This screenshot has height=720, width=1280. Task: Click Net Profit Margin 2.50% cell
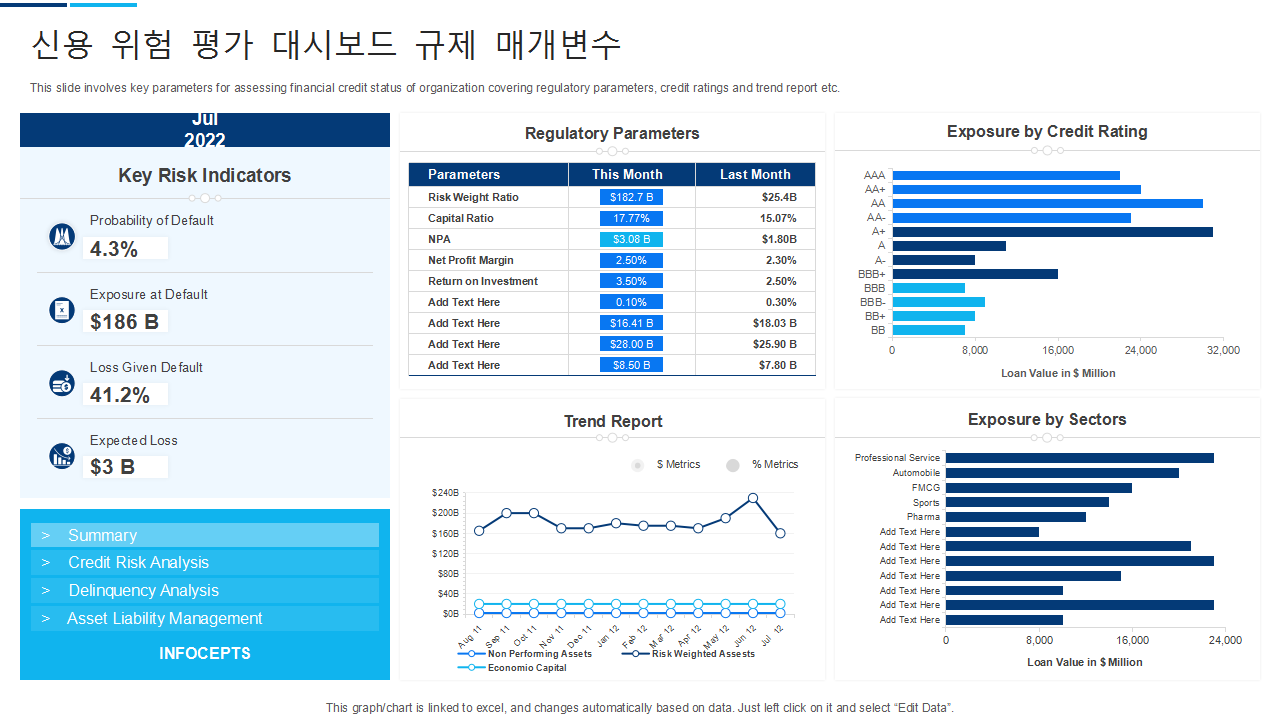631,260
